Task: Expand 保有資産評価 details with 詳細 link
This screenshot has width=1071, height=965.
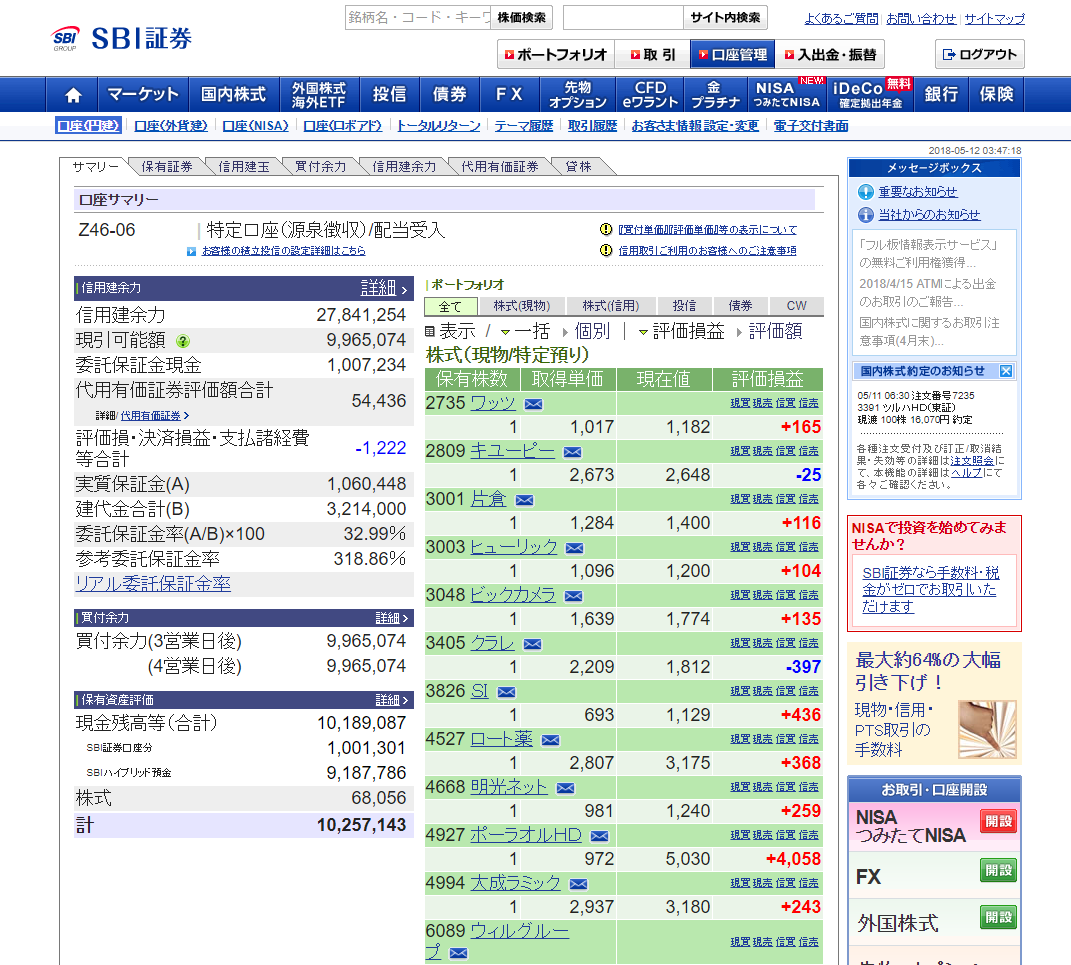Action: 391,700
